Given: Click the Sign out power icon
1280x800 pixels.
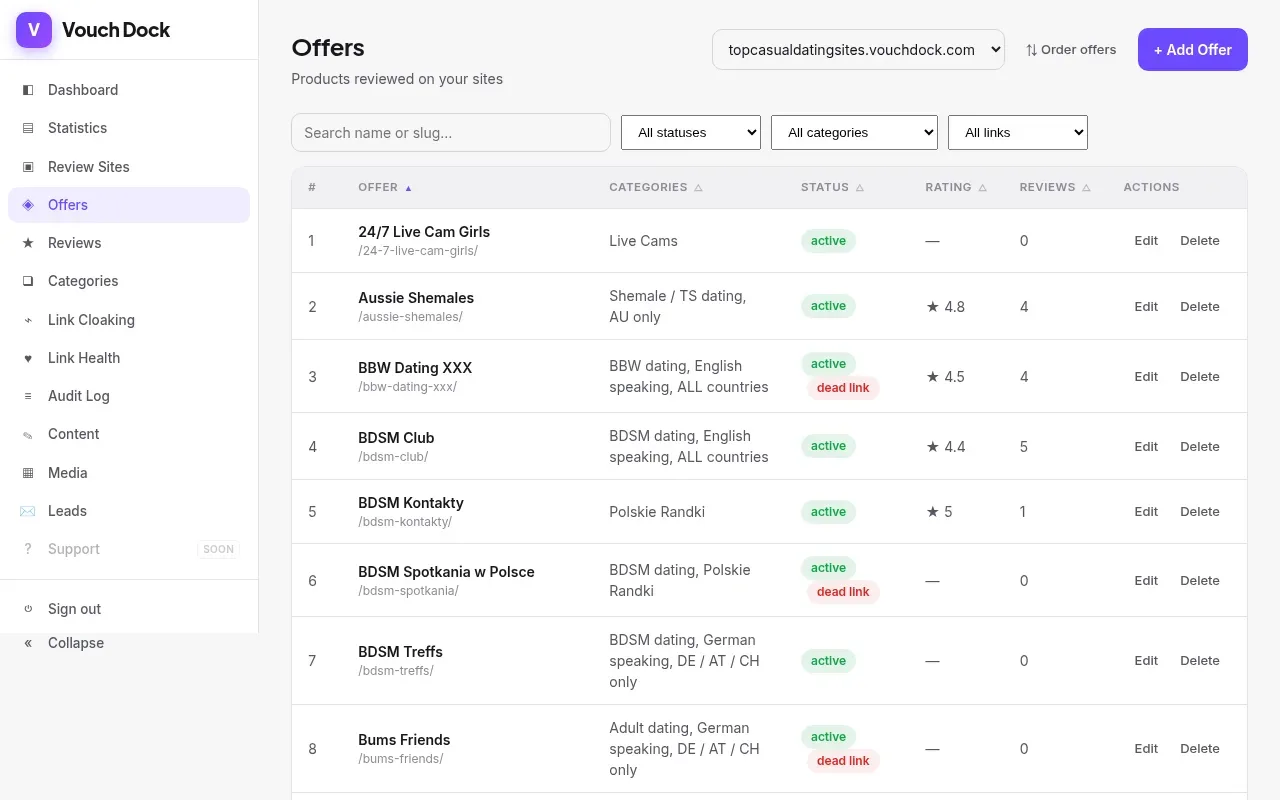Looking at the screenshot, I should [28, 609].
